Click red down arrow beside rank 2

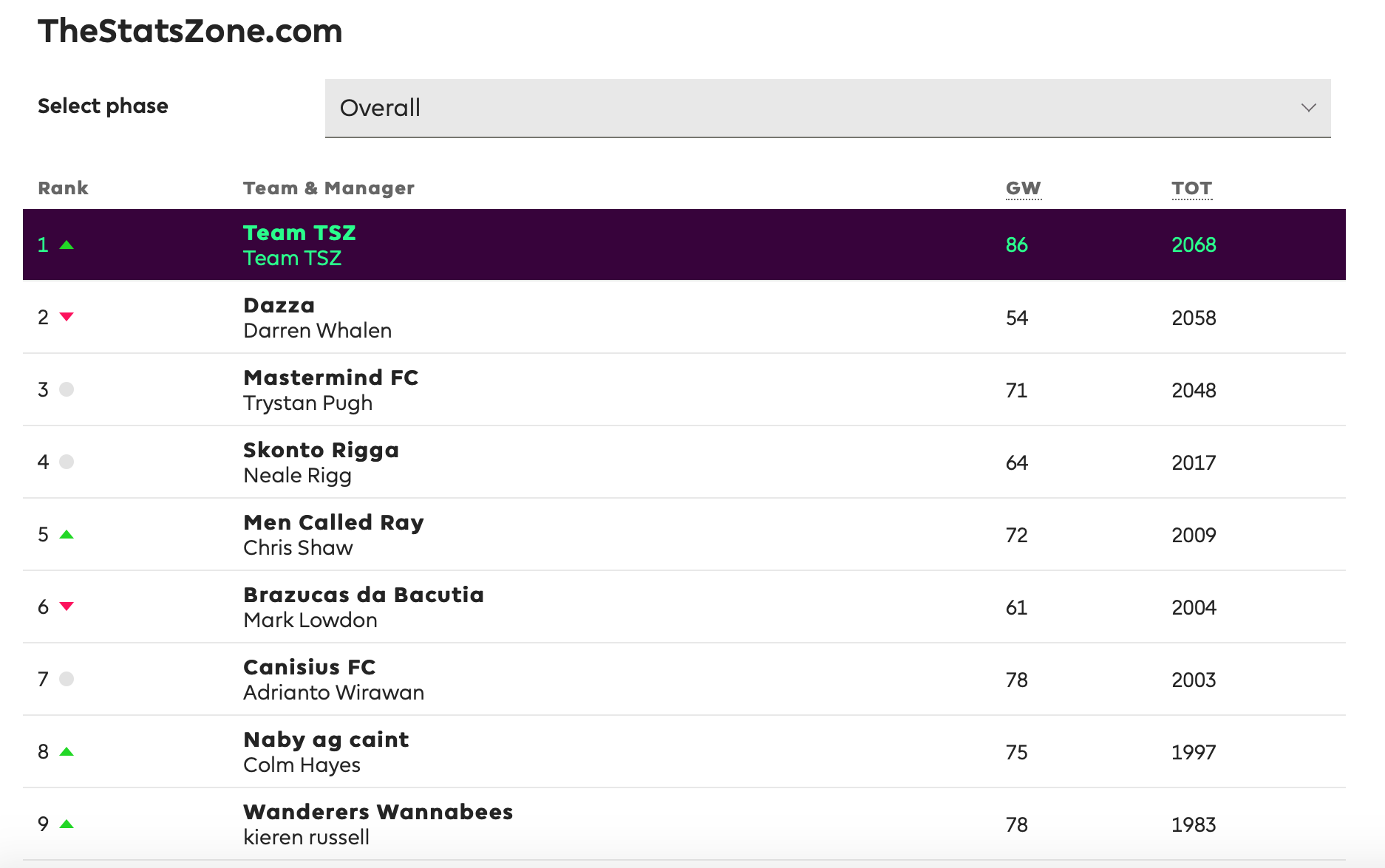click(x=67, y=317)
